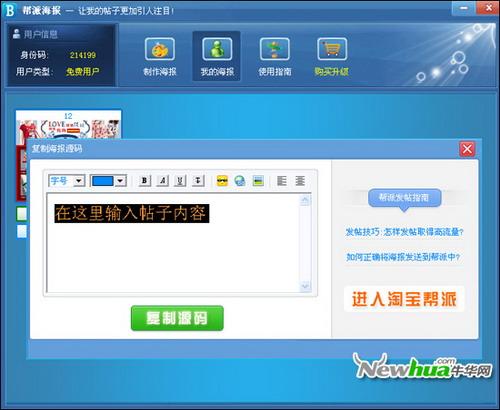The width and height of the screenshot is (500, 410).
Task: Click the white square below the green one
Action: (22, 231)
